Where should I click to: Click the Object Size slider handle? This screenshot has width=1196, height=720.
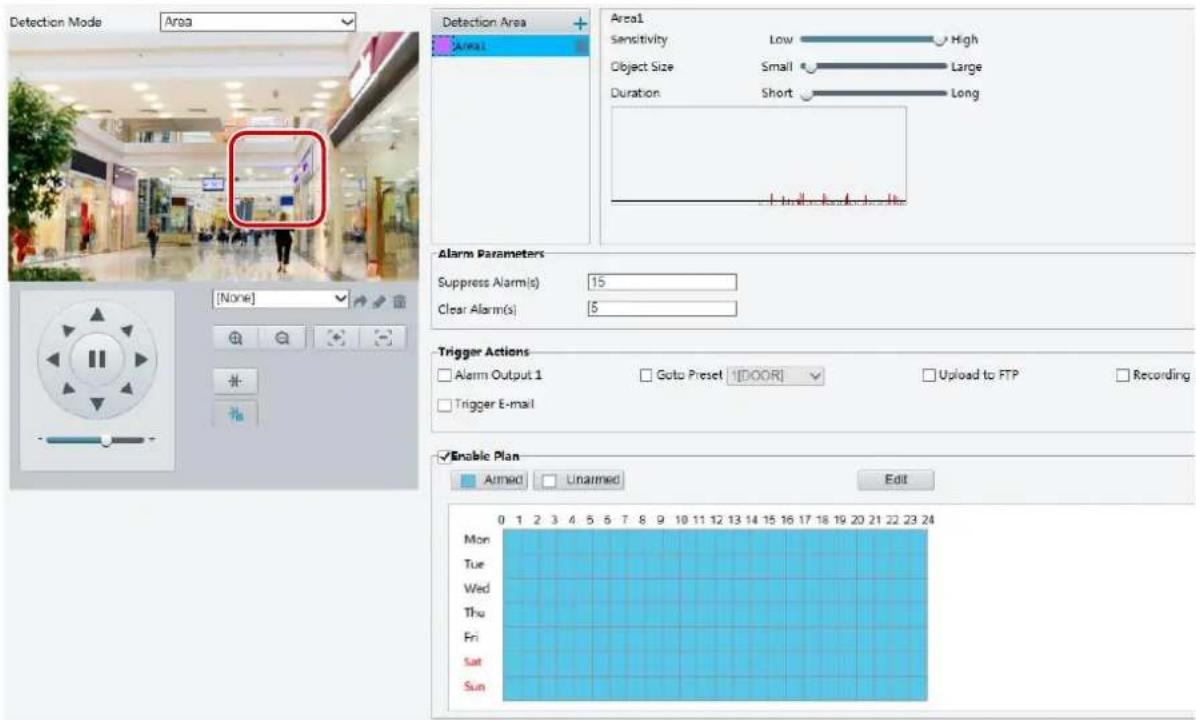pyautogui.click(x=811, y=68)
